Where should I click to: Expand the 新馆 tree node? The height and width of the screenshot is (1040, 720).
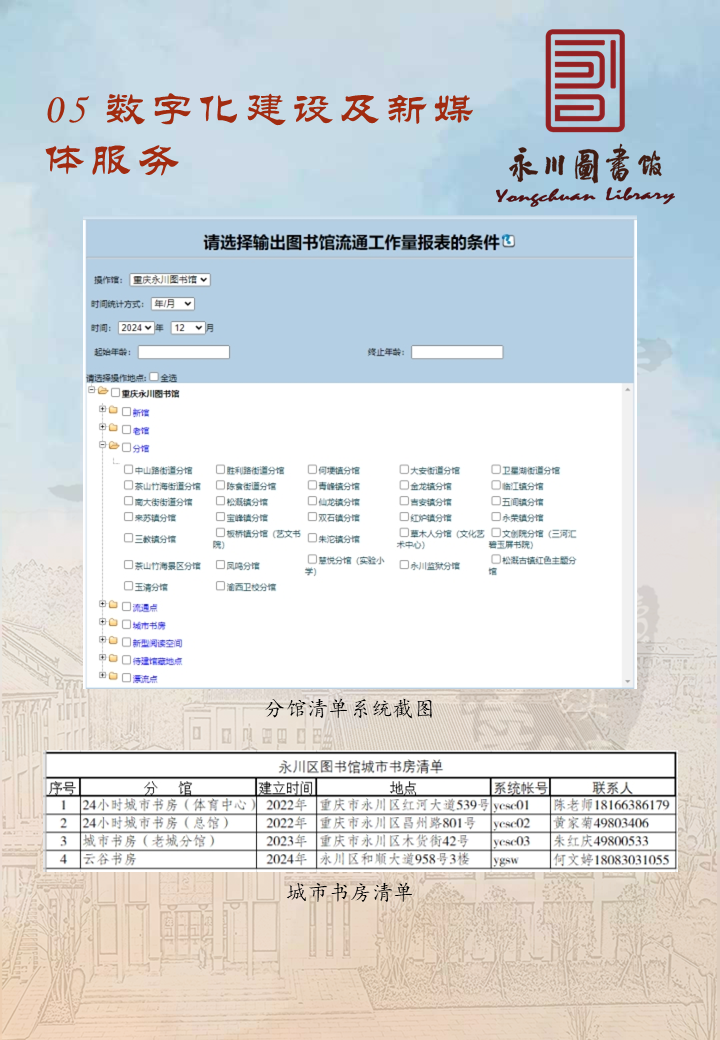[102, 409]
